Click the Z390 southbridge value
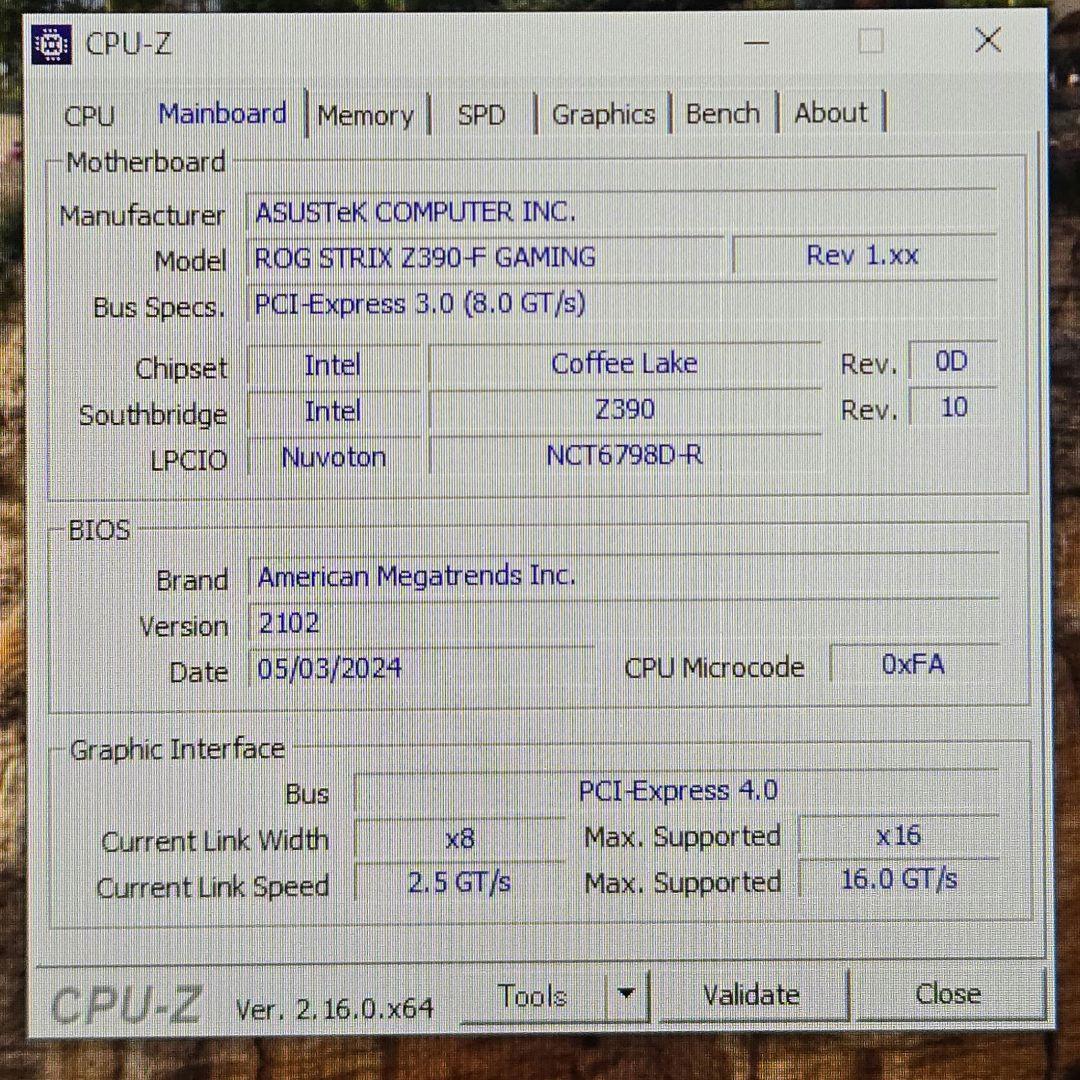 click(625, 409)
